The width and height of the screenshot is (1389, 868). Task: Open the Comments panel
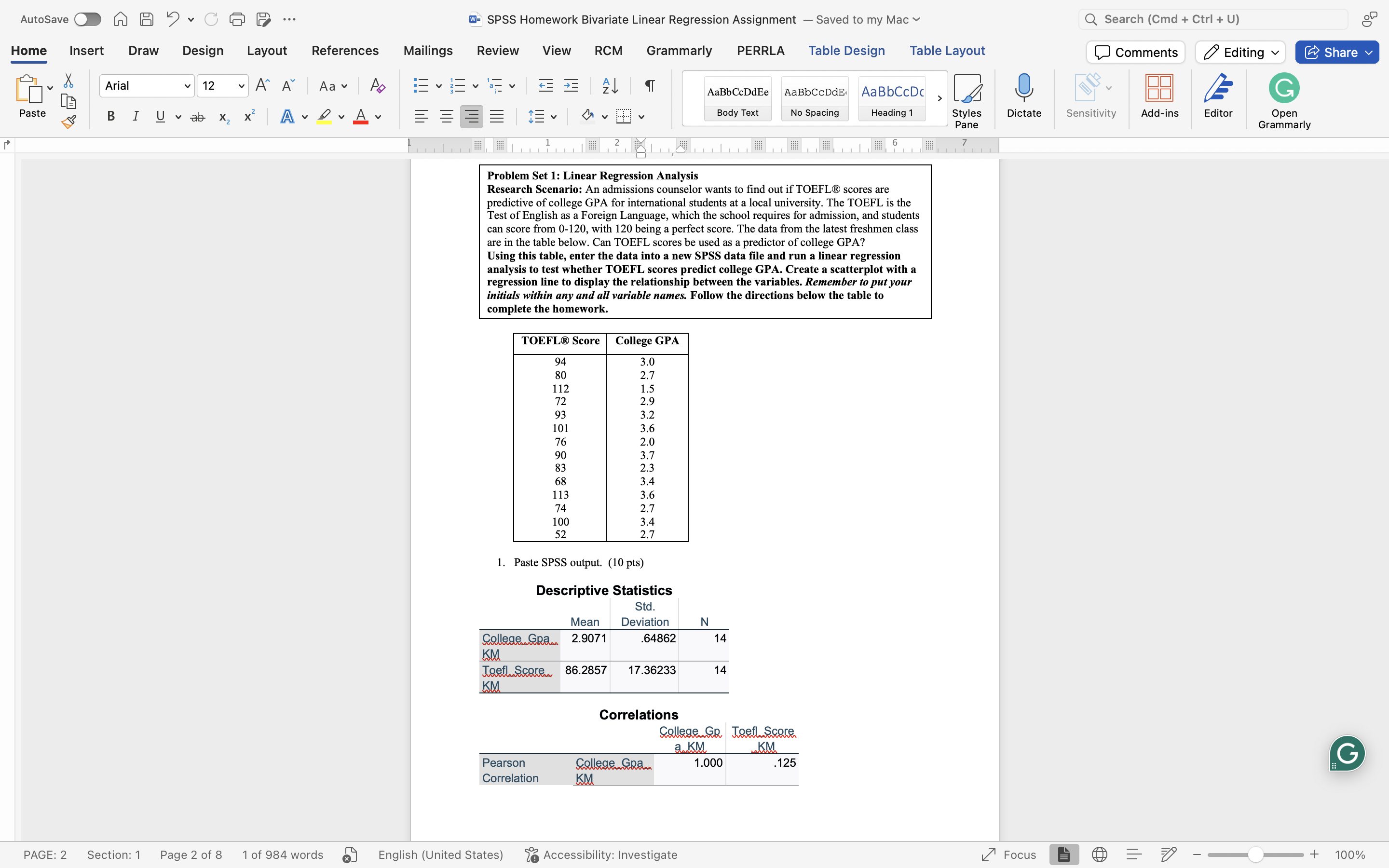[x=1135, y=52]
